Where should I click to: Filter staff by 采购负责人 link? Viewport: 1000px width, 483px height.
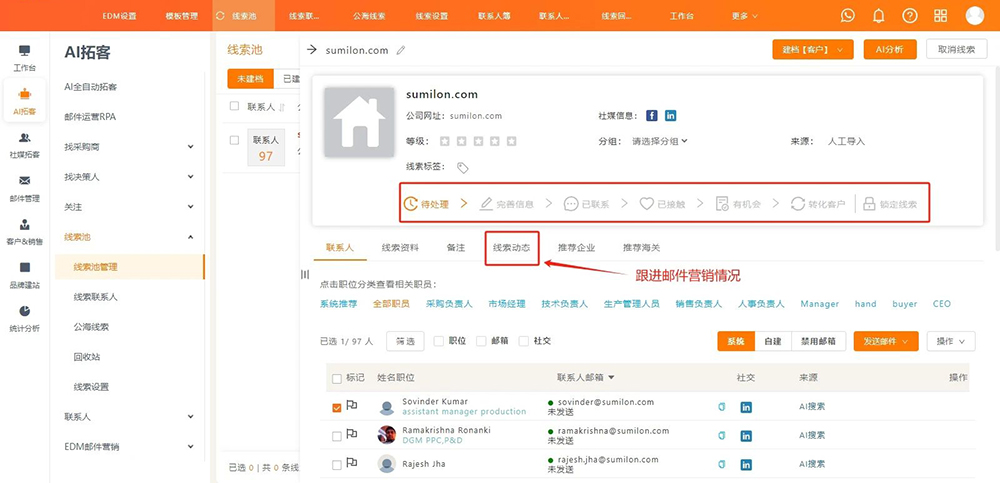point(449,304)
